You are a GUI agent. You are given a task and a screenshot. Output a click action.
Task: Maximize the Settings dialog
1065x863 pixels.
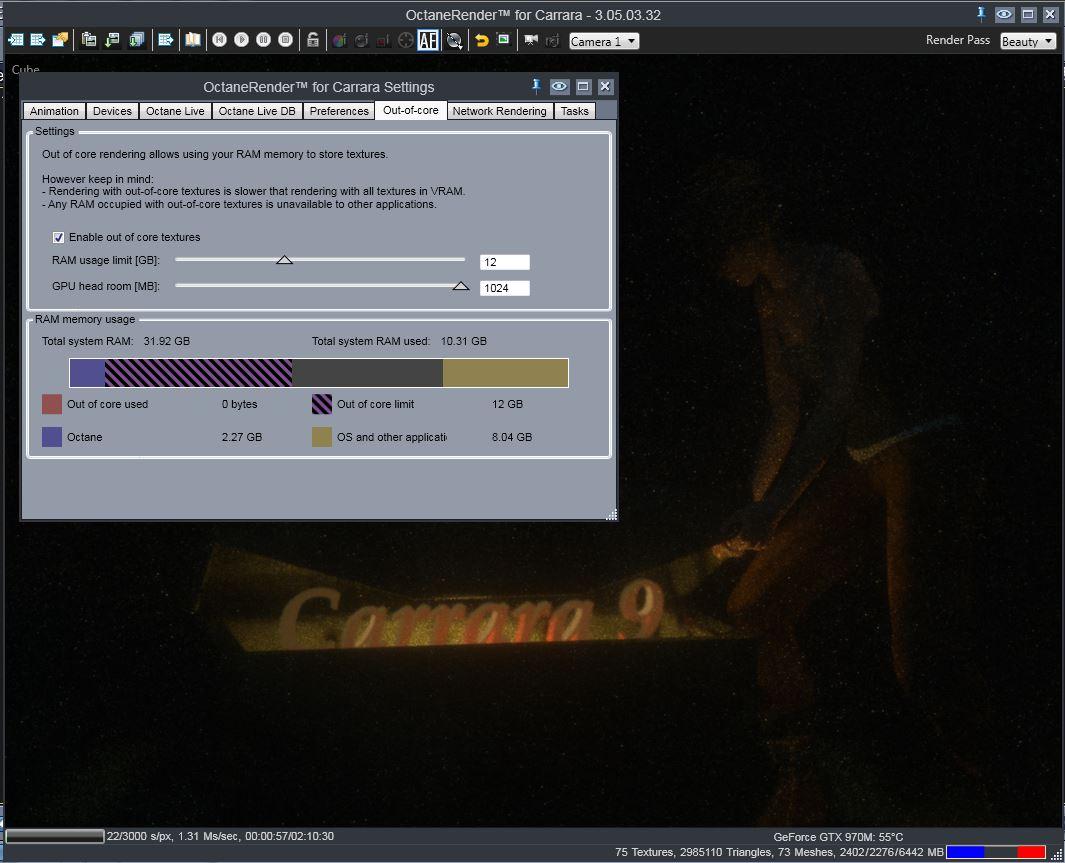tap(583, 86)
